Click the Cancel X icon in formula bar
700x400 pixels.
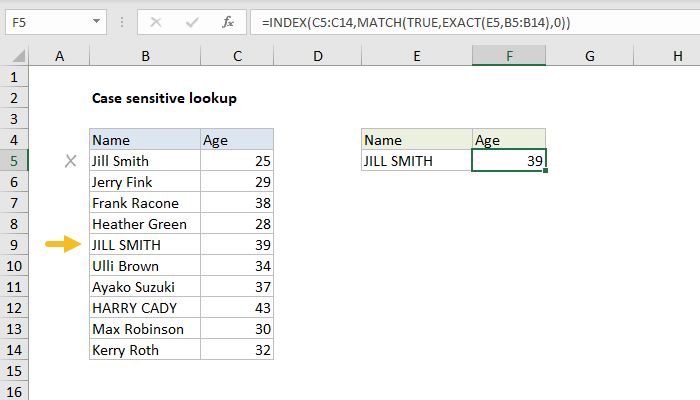pyautogui.click(x=155, y=20)
